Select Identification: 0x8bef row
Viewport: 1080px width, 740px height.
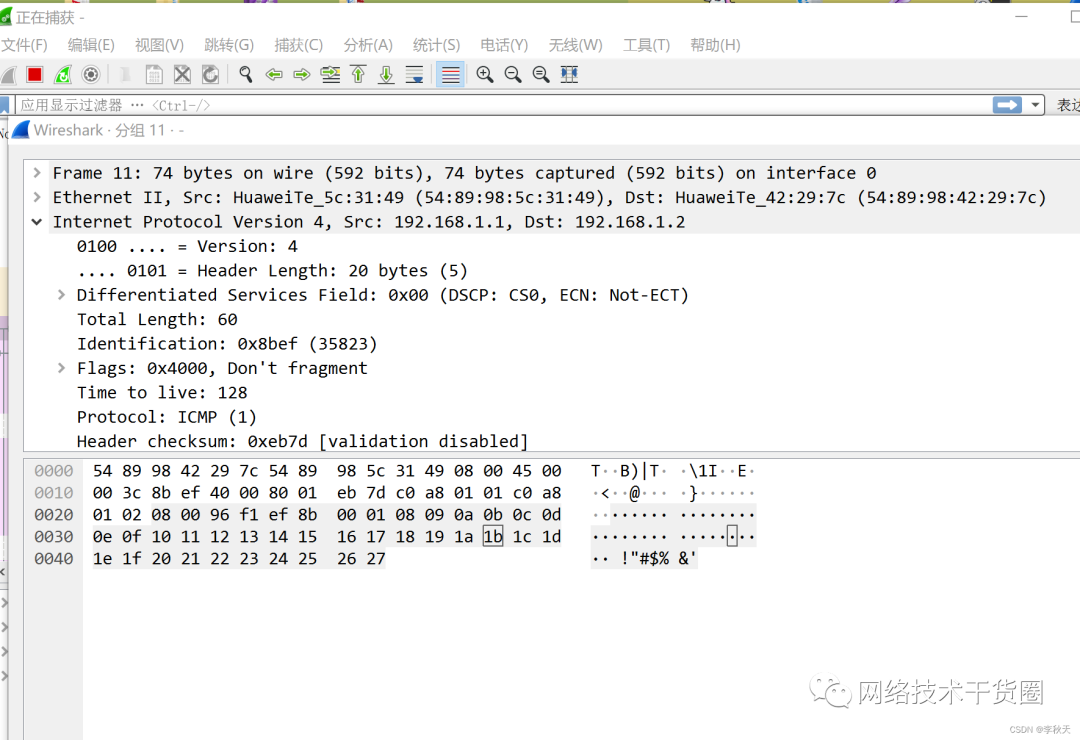click(x=227, y=344)
